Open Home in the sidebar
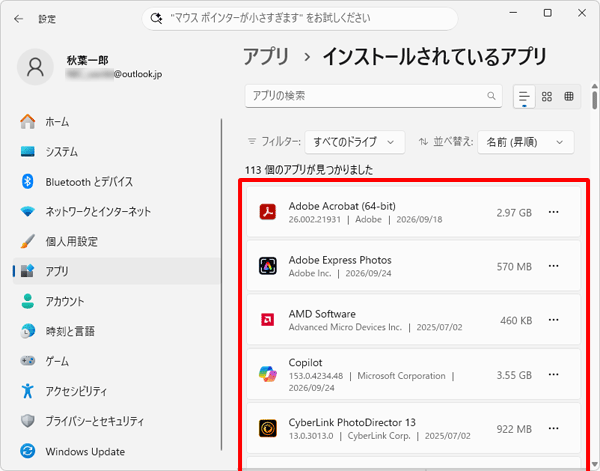 point(117,122)
